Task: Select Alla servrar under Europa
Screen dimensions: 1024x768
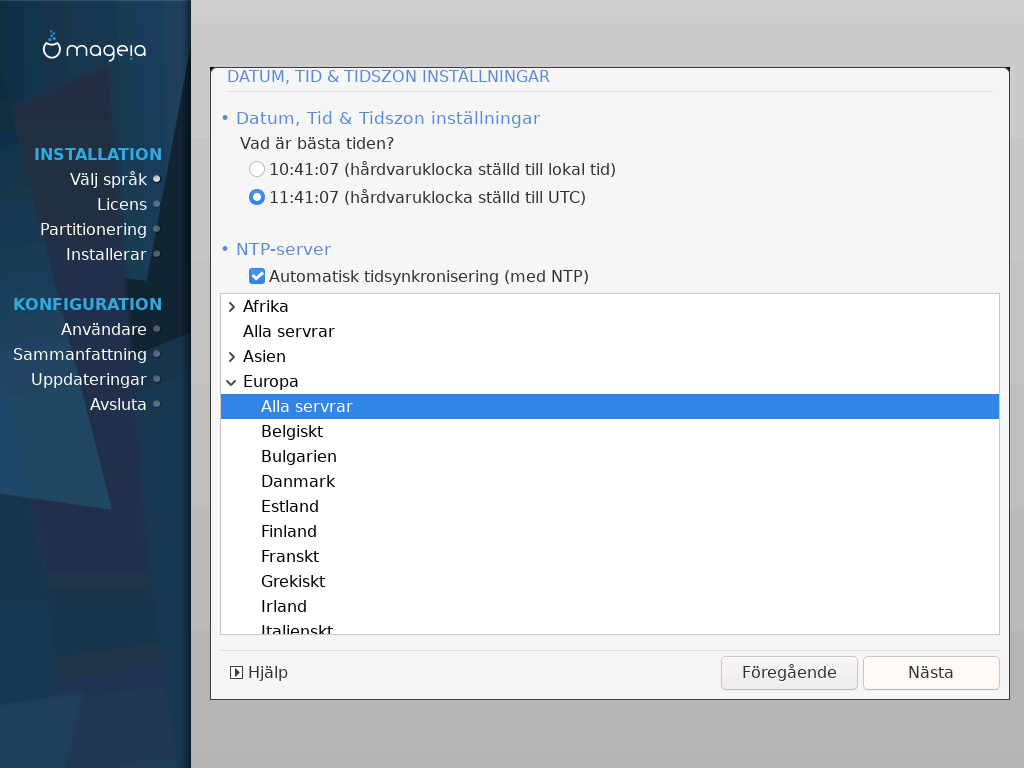Action: pos(306,407)
